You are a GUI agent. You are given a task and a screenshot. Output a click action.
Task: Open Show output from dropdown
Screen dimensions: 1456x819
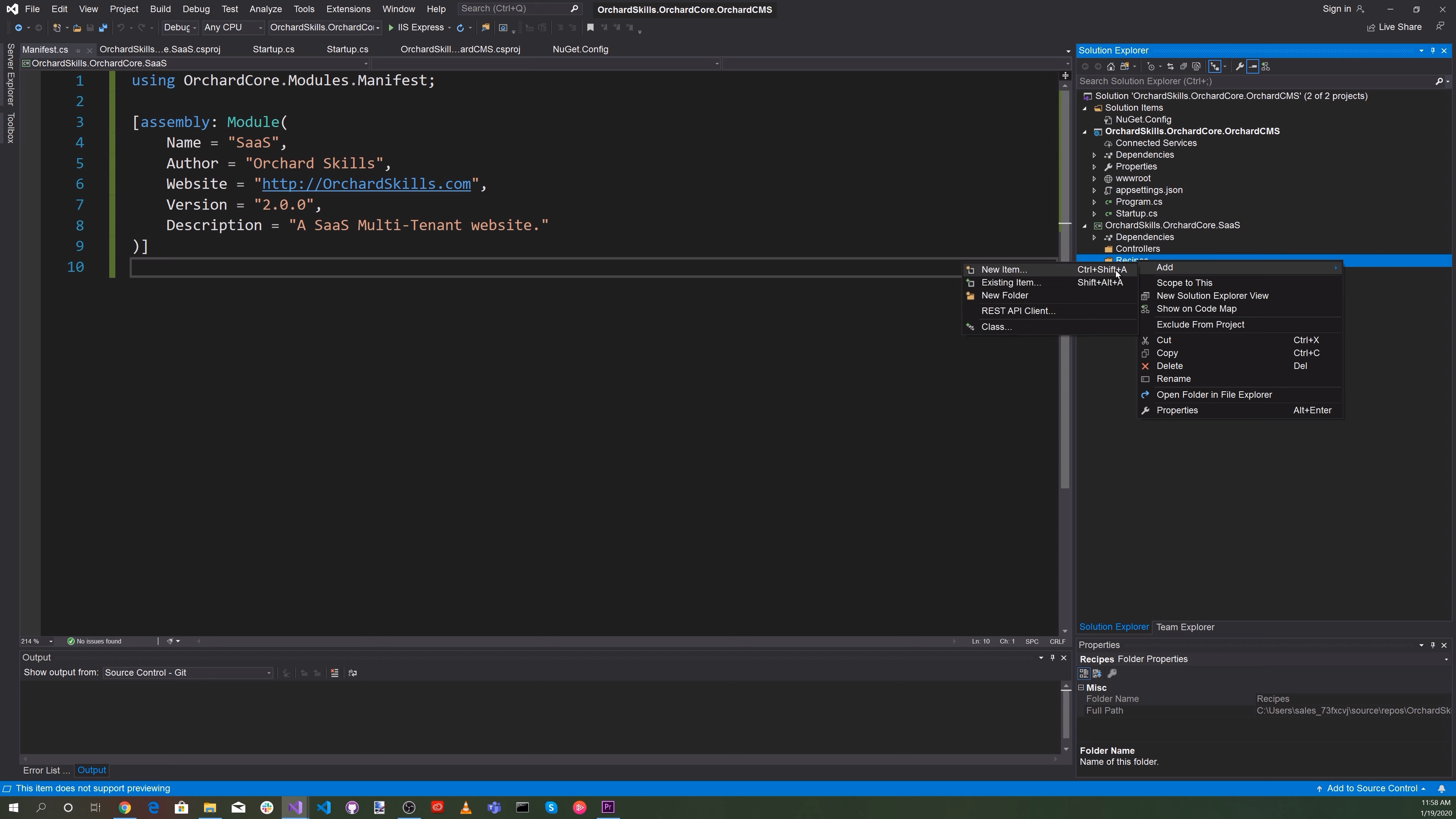(x=188, y=673)
